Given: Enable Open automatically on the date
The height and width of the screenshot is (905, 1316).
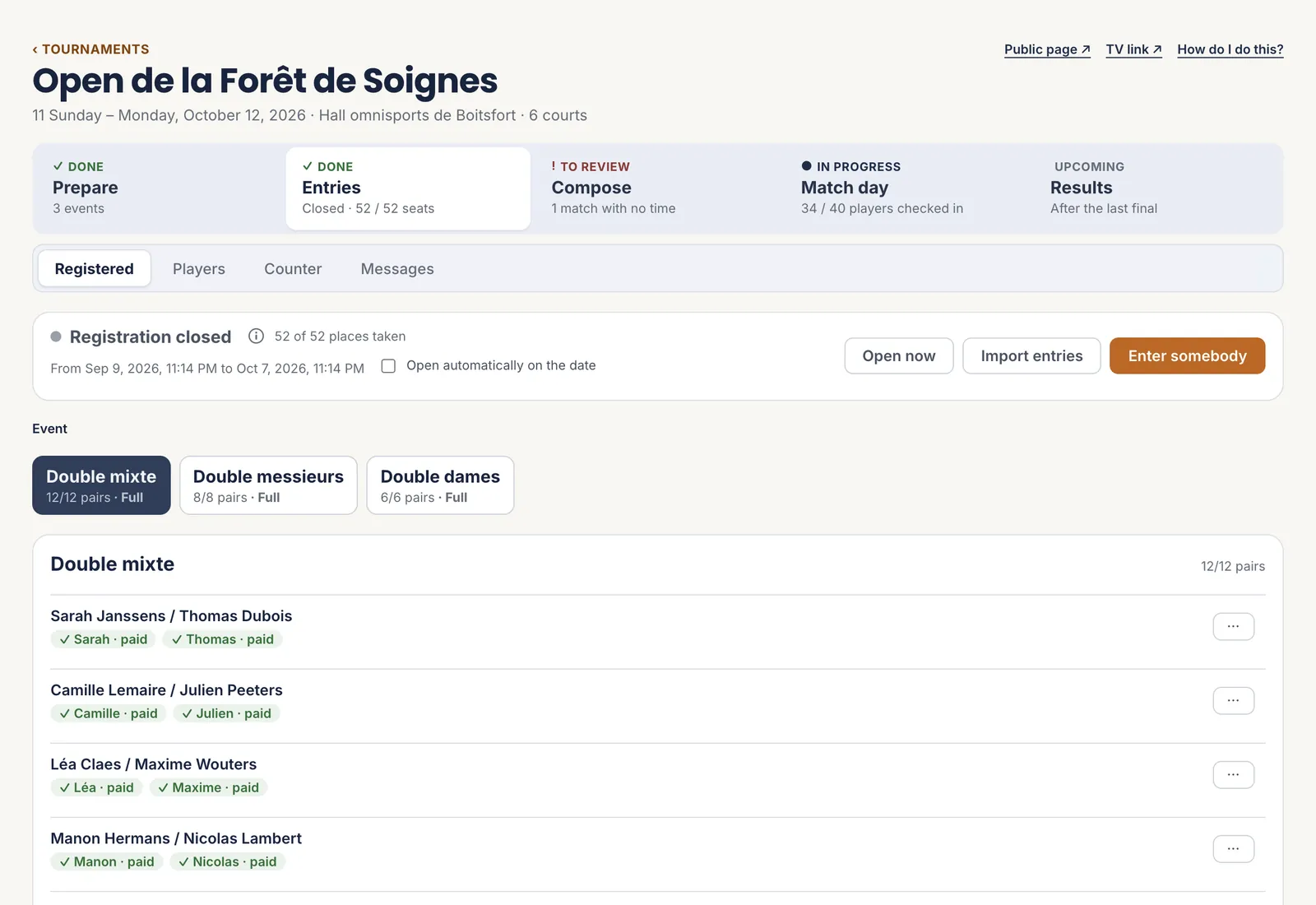Looking at the screenshot, I should [388, 365].
